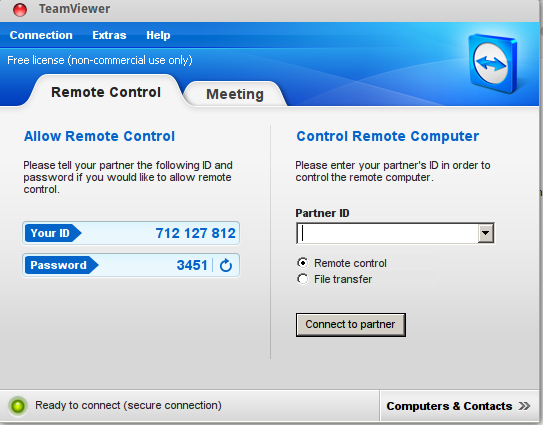Click the password refresh arrow icon
Viewport: 543px width, 425px height.
pos(226,265)
